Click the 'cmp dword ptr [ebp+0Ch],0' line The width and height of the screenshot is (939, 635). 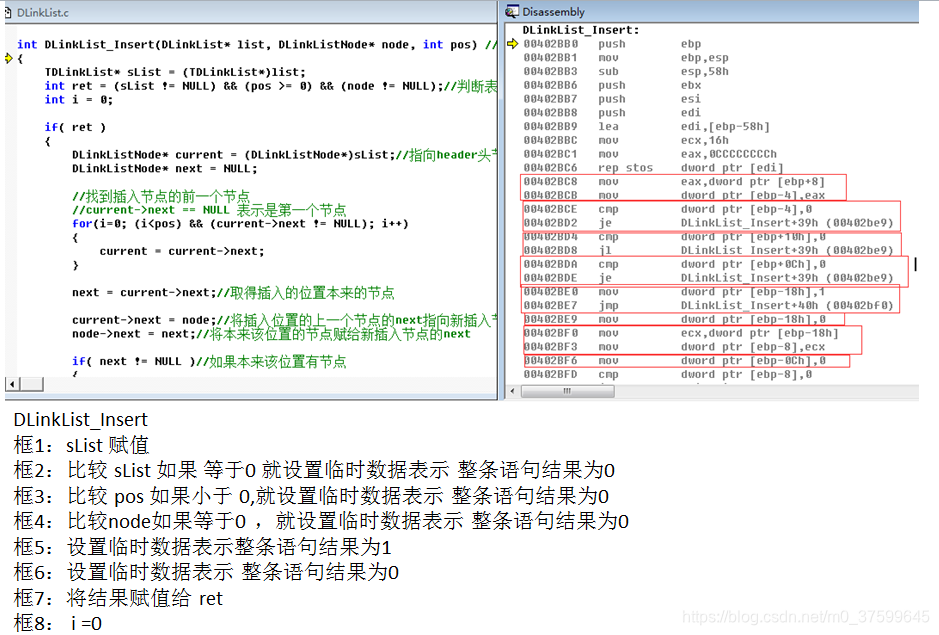674,264
